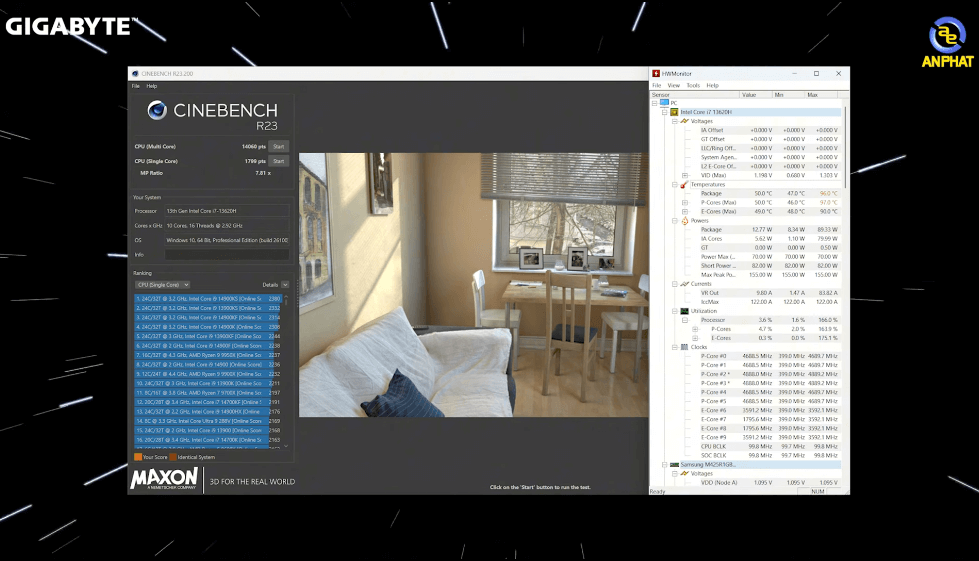The width and height of the screenshot is (979, 561).
Task: Expand the P-Cores (Max) temperature row
Action: click(x=685, y=203)
